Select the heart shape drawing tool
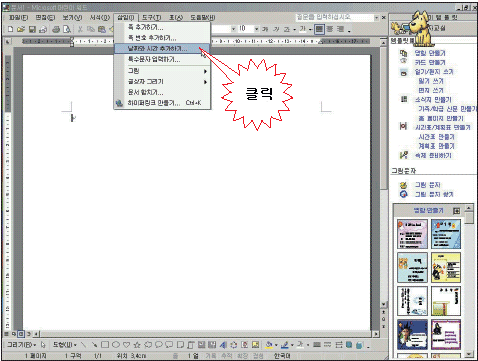This screenshot has width=478, height=361. point(126,345)
